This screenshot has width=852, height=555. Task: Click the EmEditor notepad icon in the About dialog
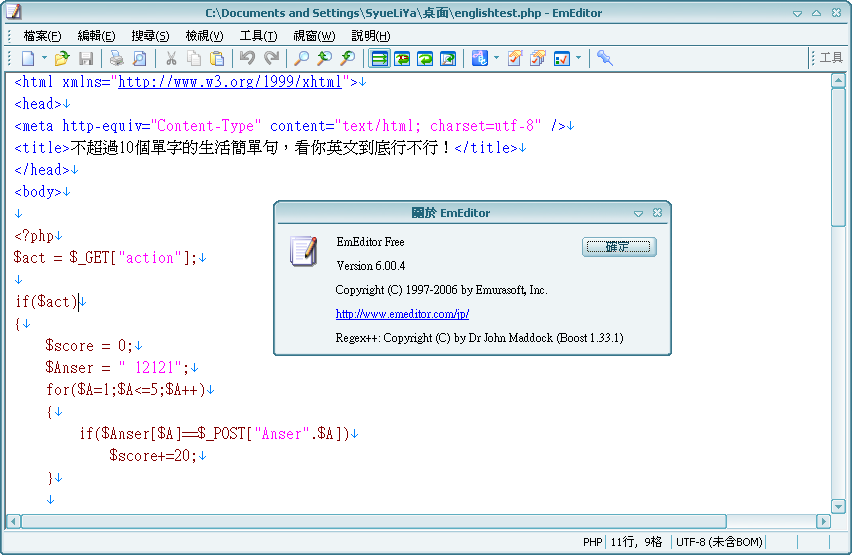tap(303, 251)
